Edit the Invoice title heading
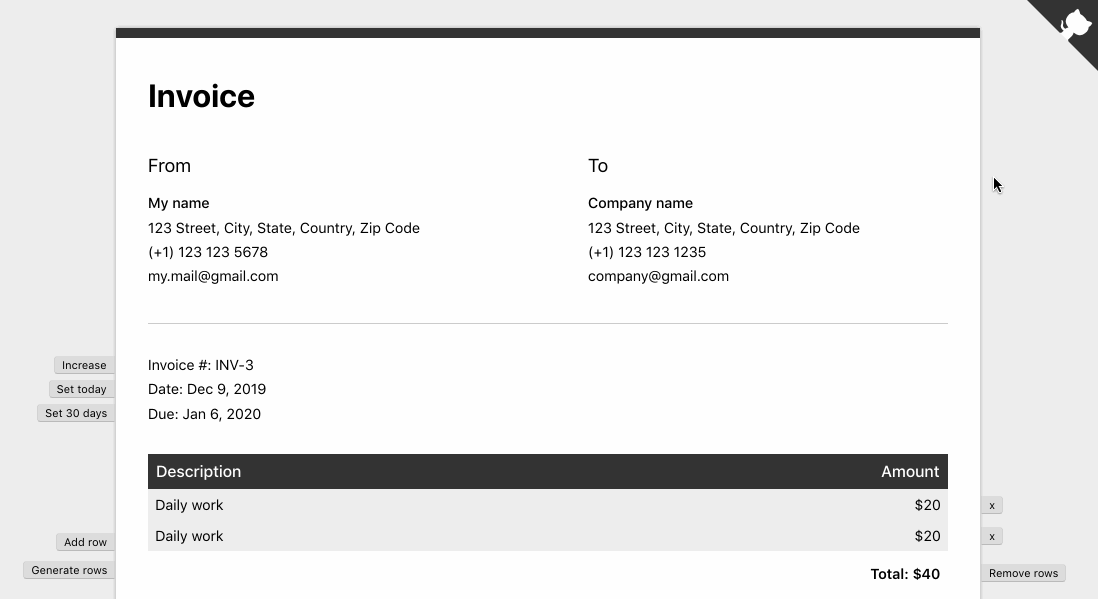 (x=201, y=96)
